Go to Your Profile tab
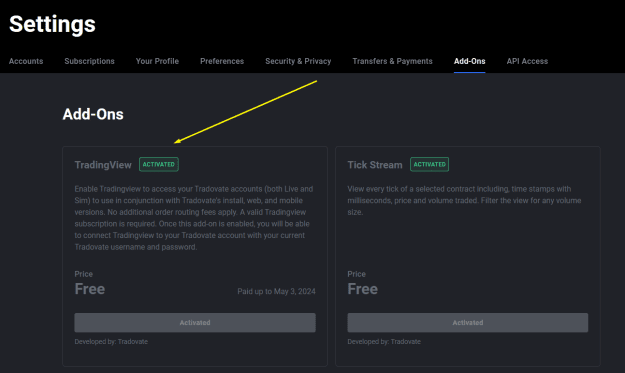 click(x=157, y=61)
